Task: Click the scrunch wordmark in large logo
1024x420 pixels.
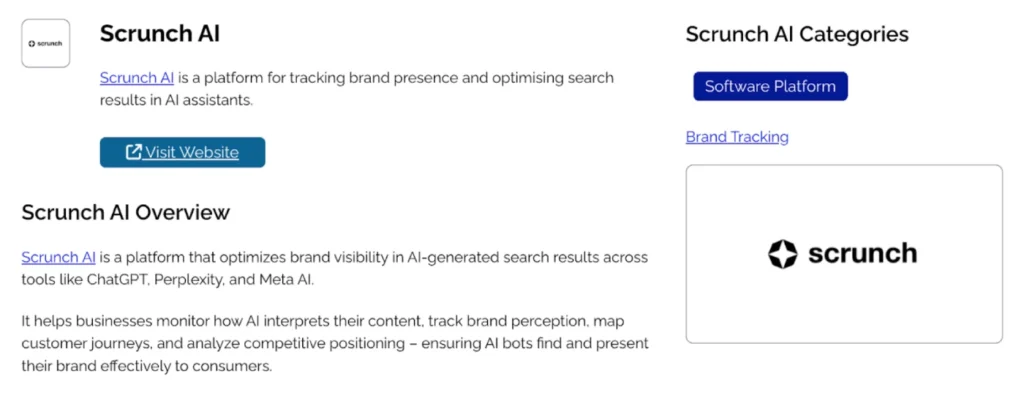Action: pos(862,253)
